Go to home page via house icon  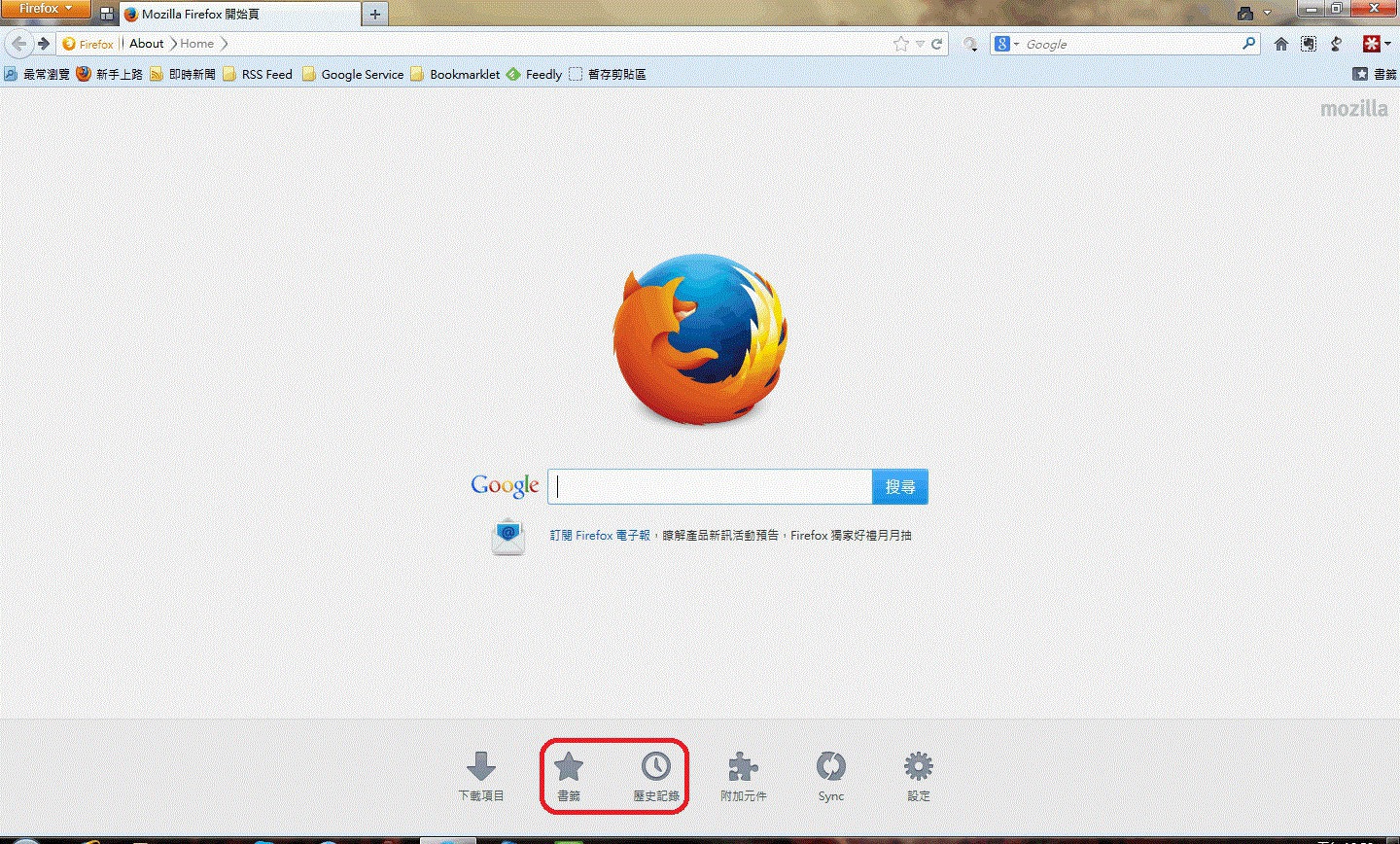tap(1281, 44)
